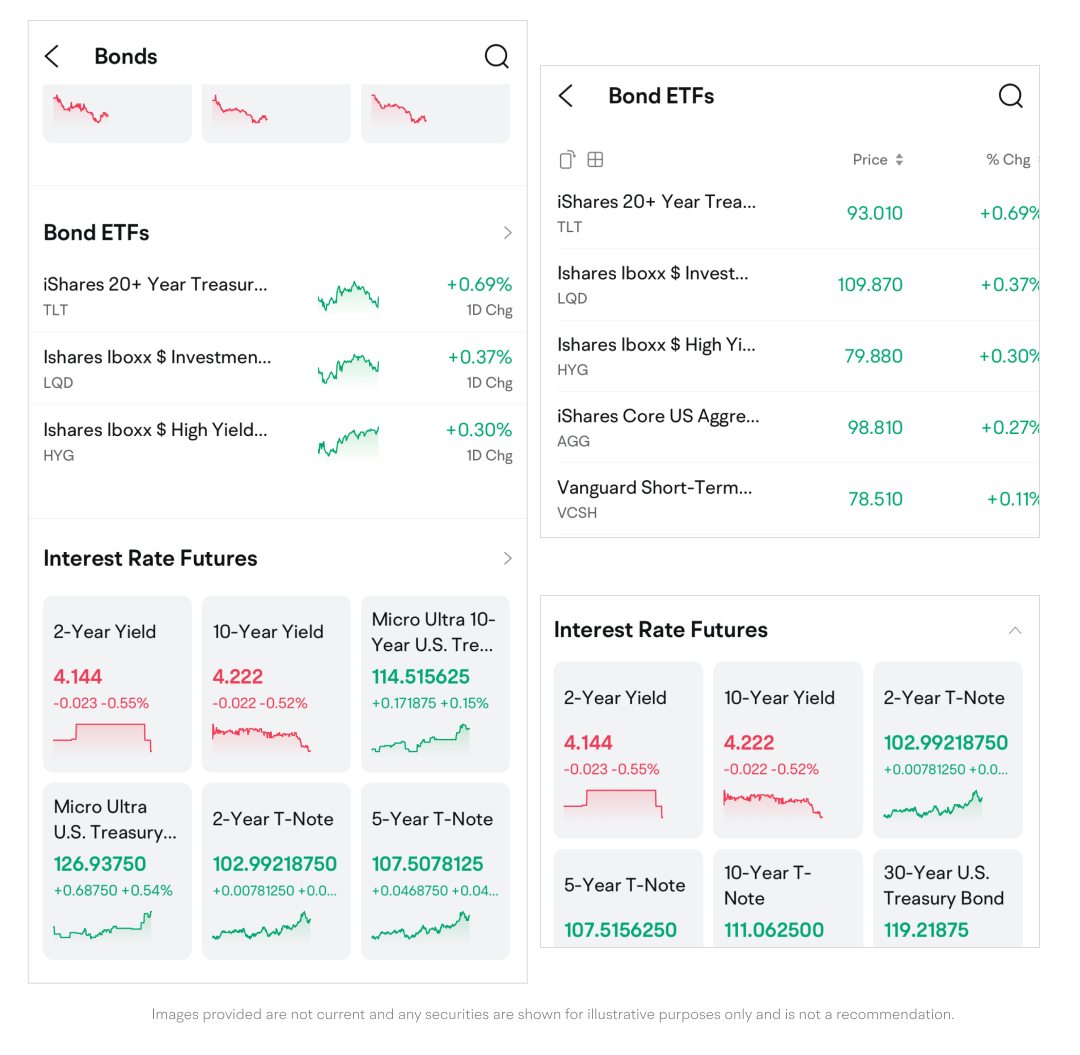Open the Micro Ultra 10-Year U.S. Treasury card

pos(435,684)
